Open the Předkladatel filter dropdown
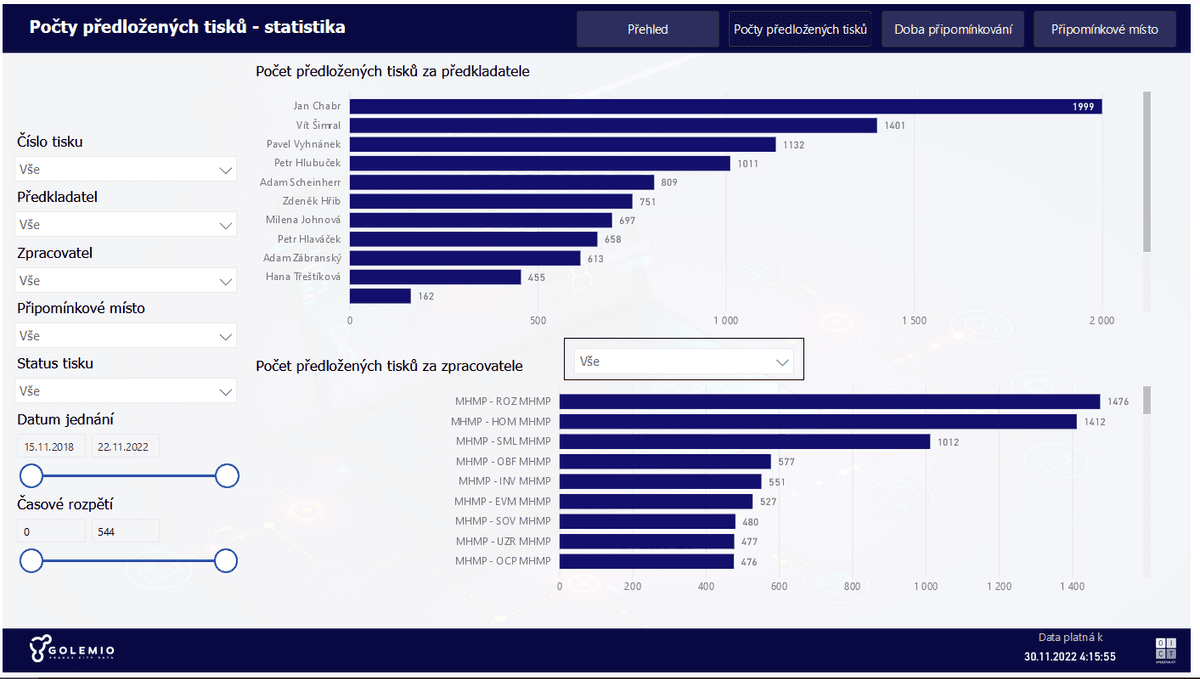 125,225
